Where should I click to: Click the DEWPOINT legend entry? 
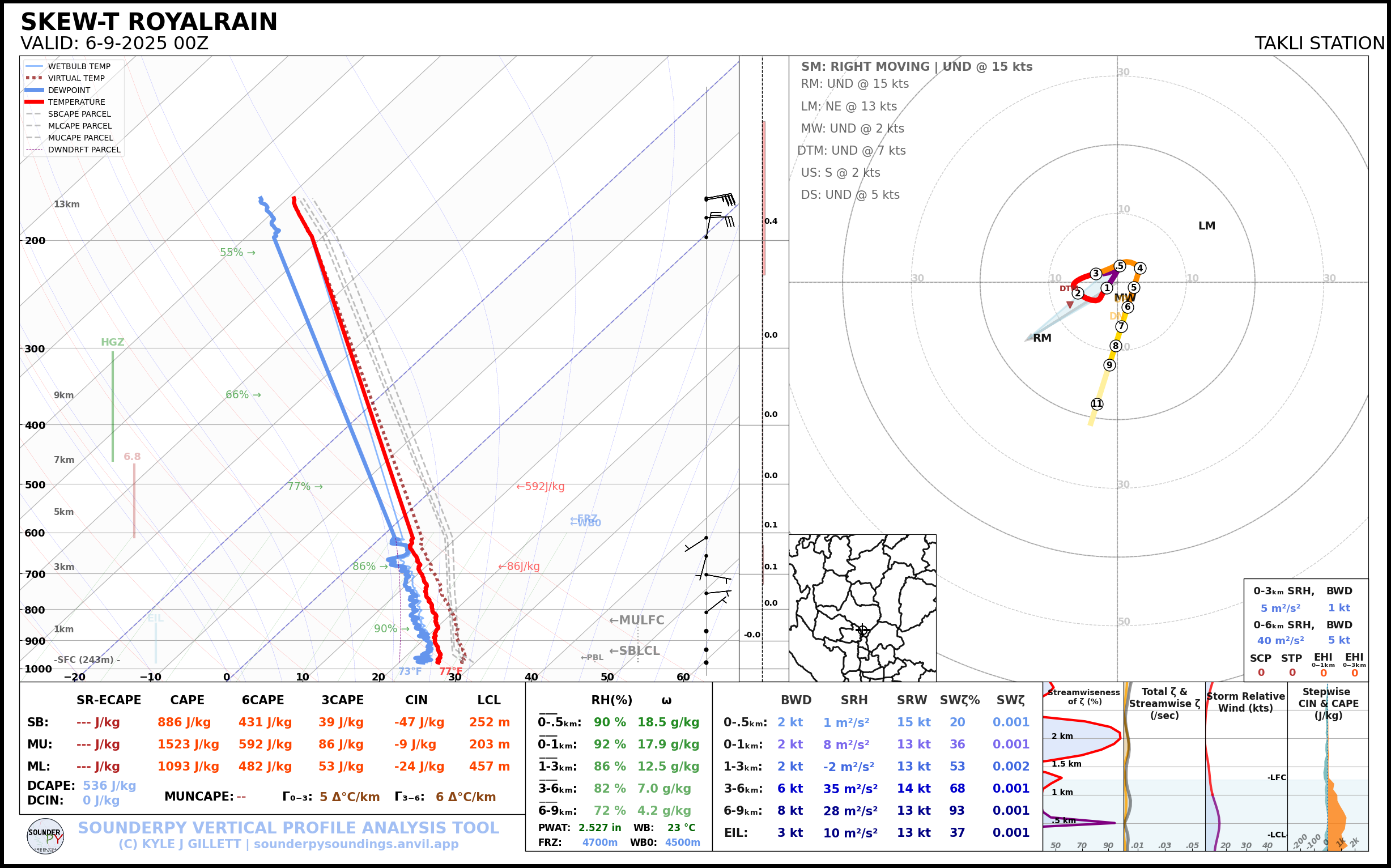[69, 90]
